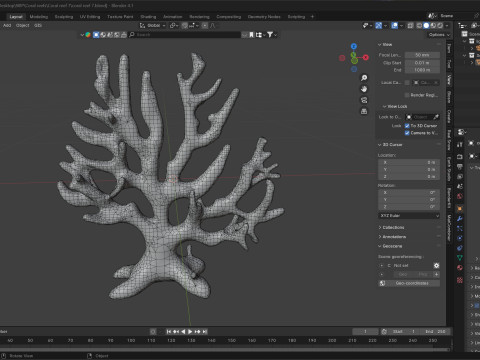Open the Modifiers wrench properties tab
Image resolution: width=480 pixels, height=360 pixels.
point(460,219)
